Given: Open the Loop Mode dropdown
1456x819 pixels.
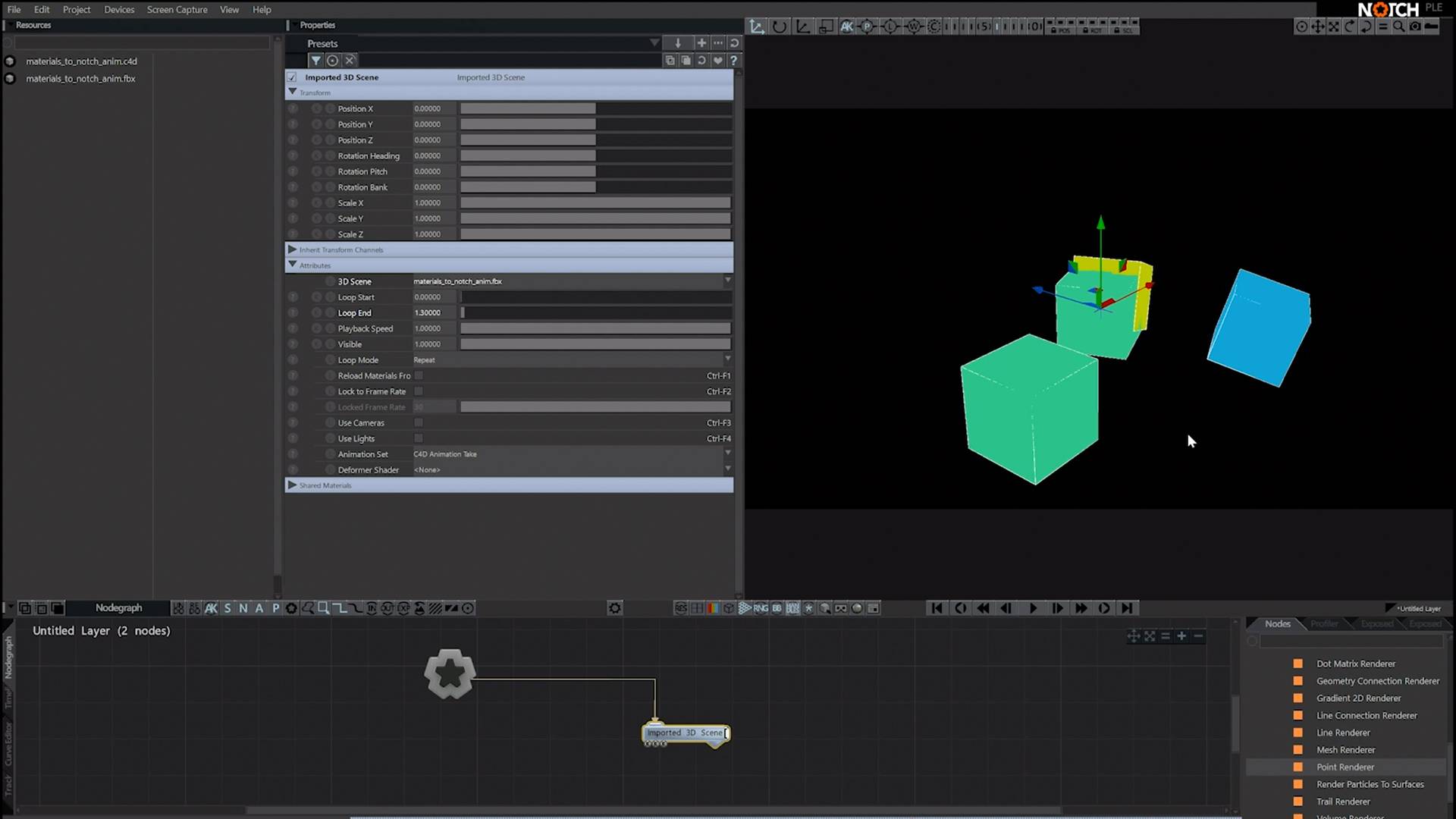Looking at the screenshot, I should pyautogui.click(x=573, y=359).
